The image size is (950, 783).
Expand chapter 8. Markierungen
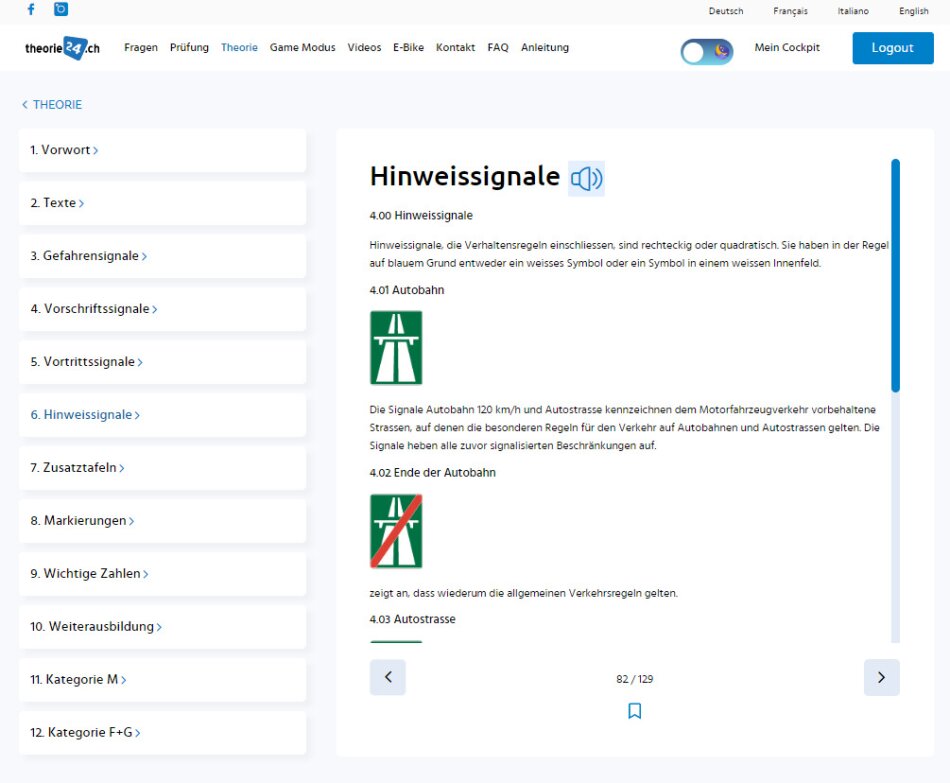click(162, 521)
